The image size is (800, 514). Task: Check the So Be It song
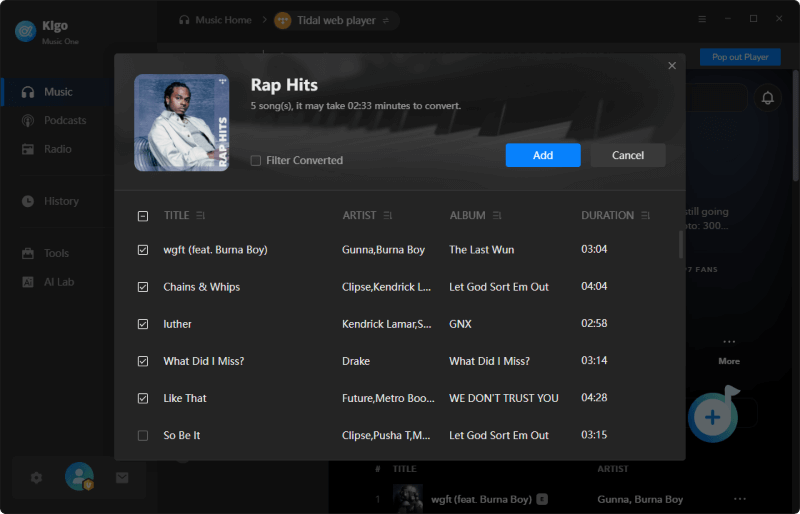pos(143,436)
